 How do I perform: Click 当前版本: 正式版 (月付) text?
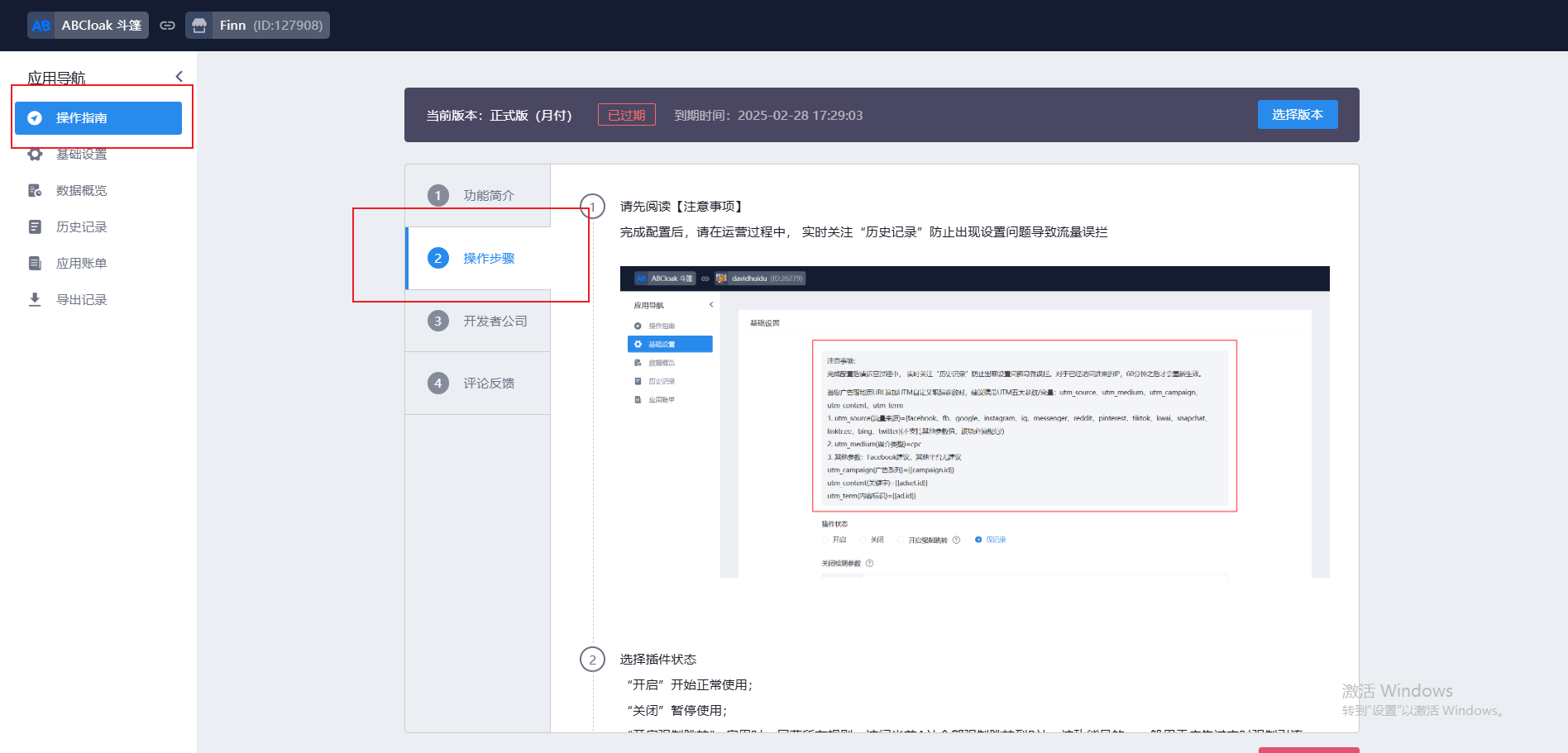(x=499, y=116)
